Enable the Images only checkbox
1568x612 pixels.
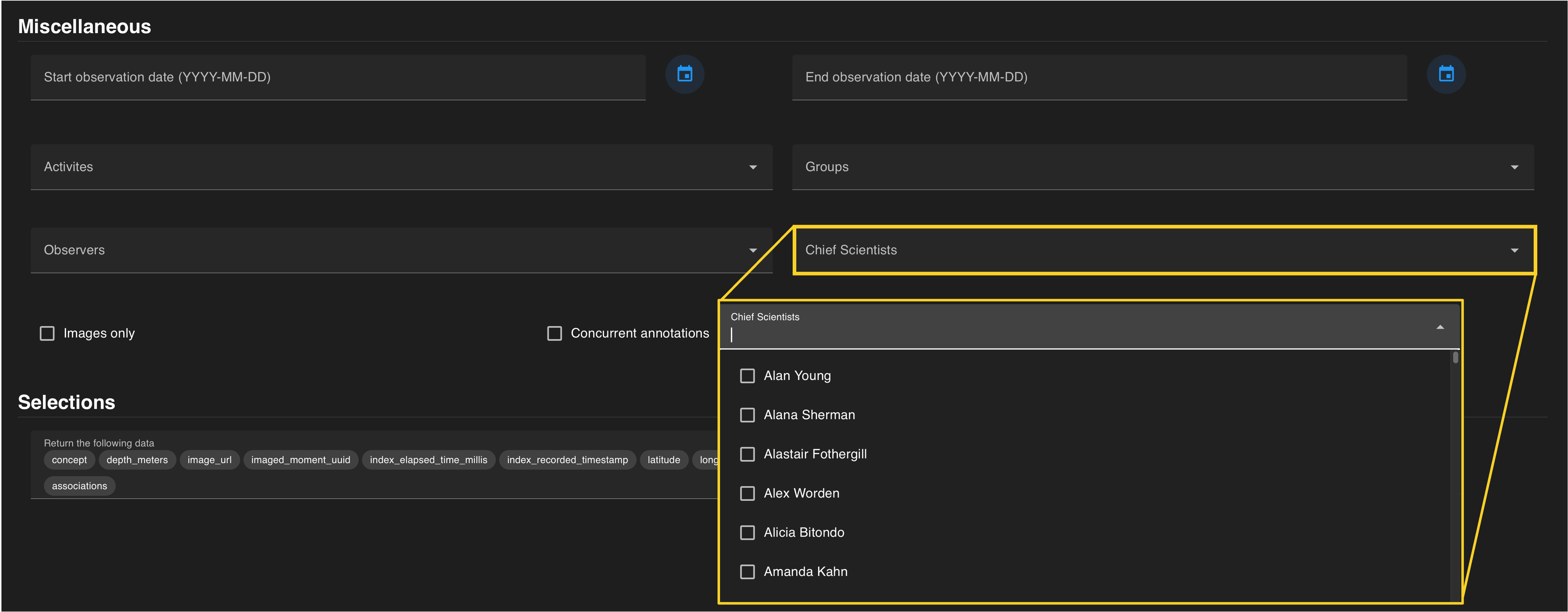(x=47, y=333)
